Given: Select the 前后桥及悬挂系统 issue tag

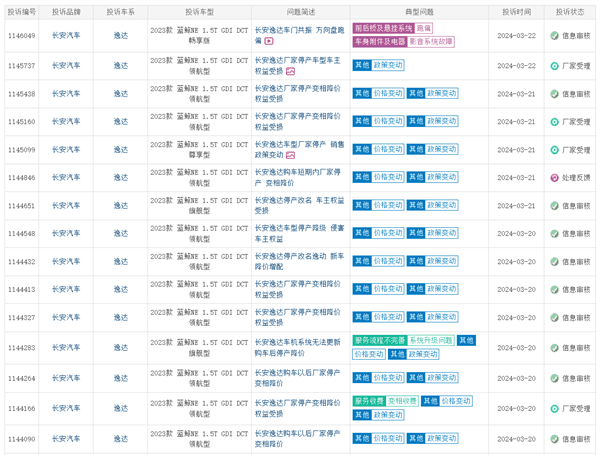Looking at the screenshot, I should click(382, 29).
